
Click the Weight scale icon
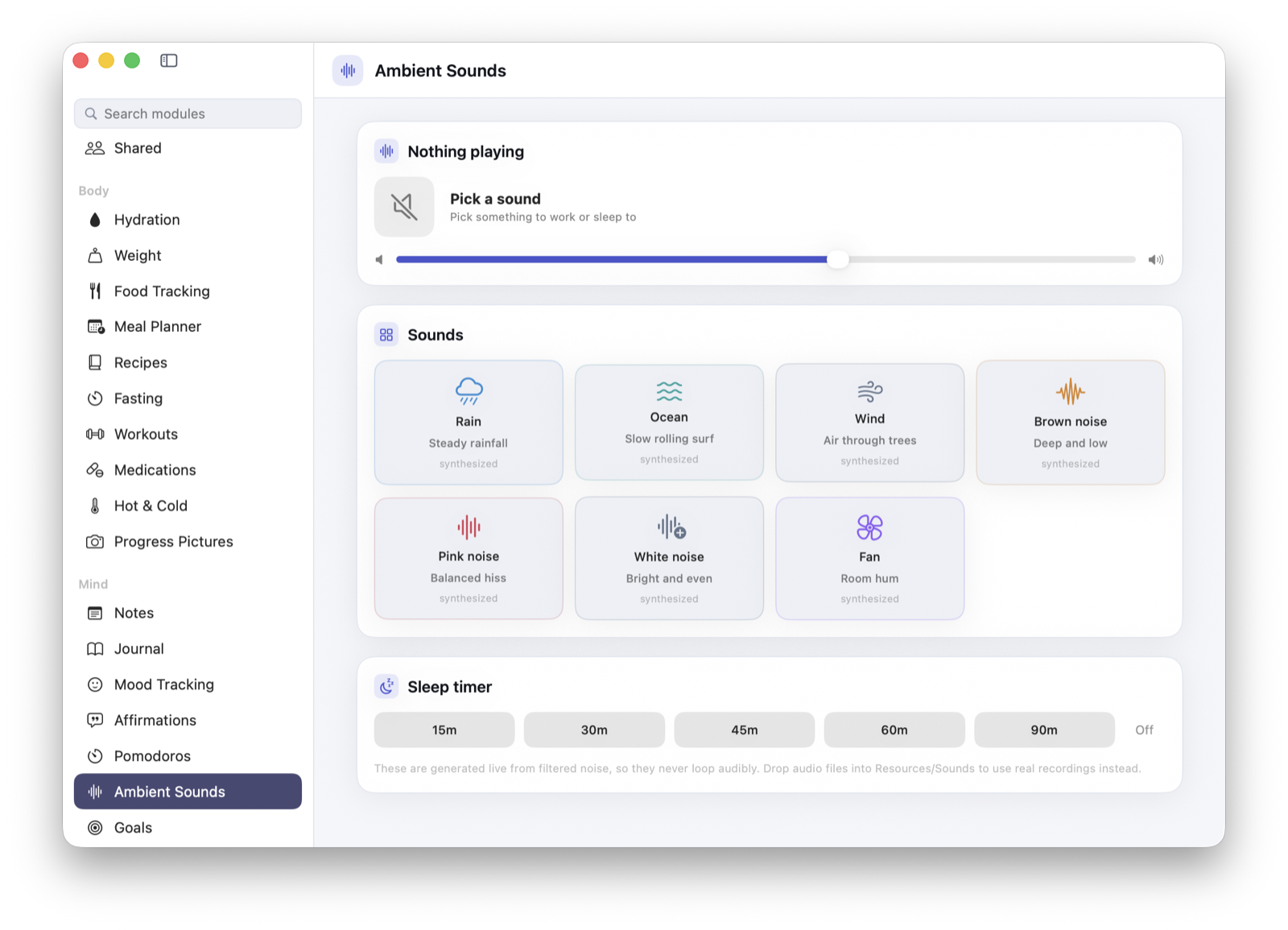tap(95, 255)
